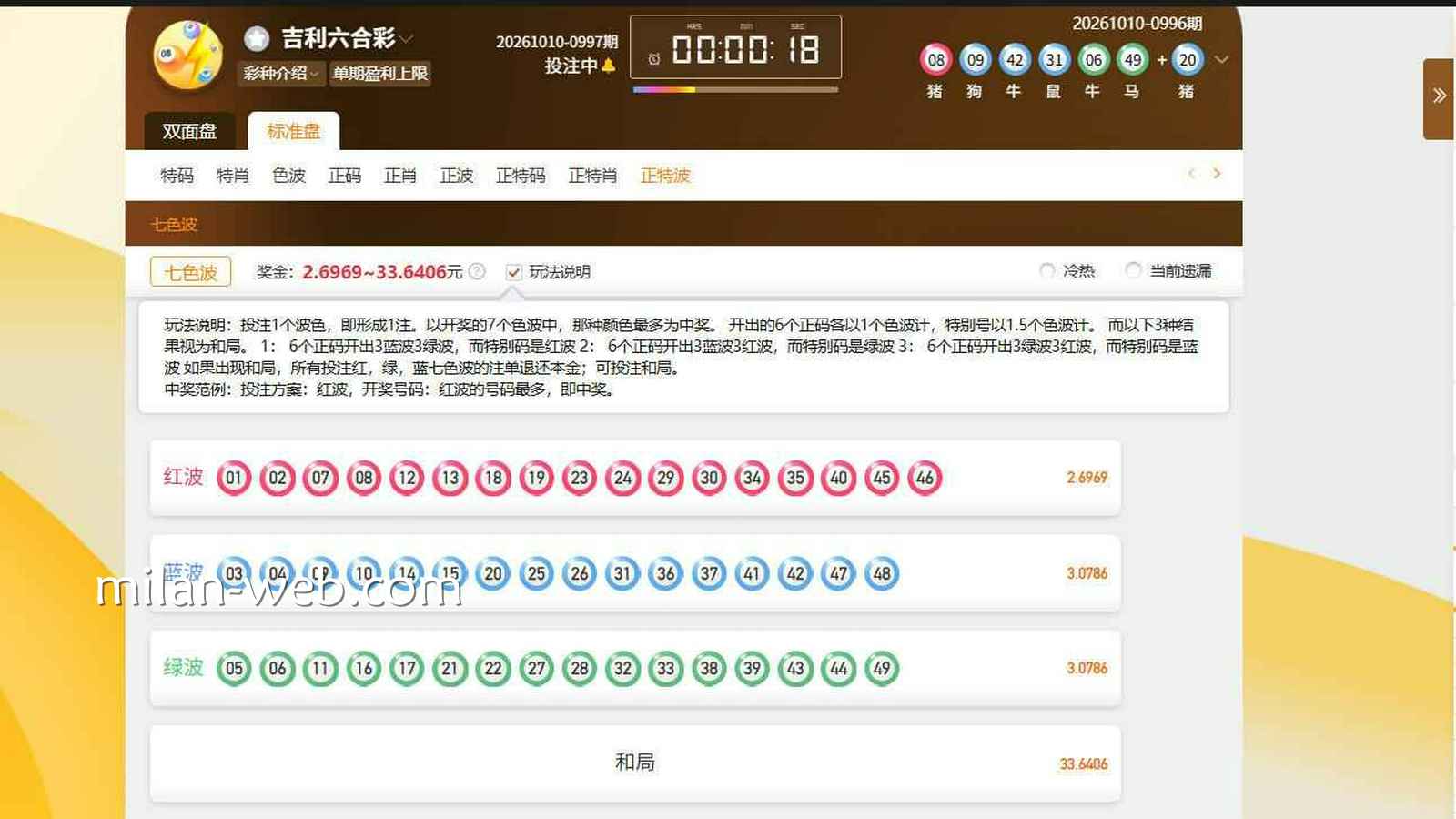Open 单期盈利上限 info
The image size is (1456, 819).
tap(379, 74)
